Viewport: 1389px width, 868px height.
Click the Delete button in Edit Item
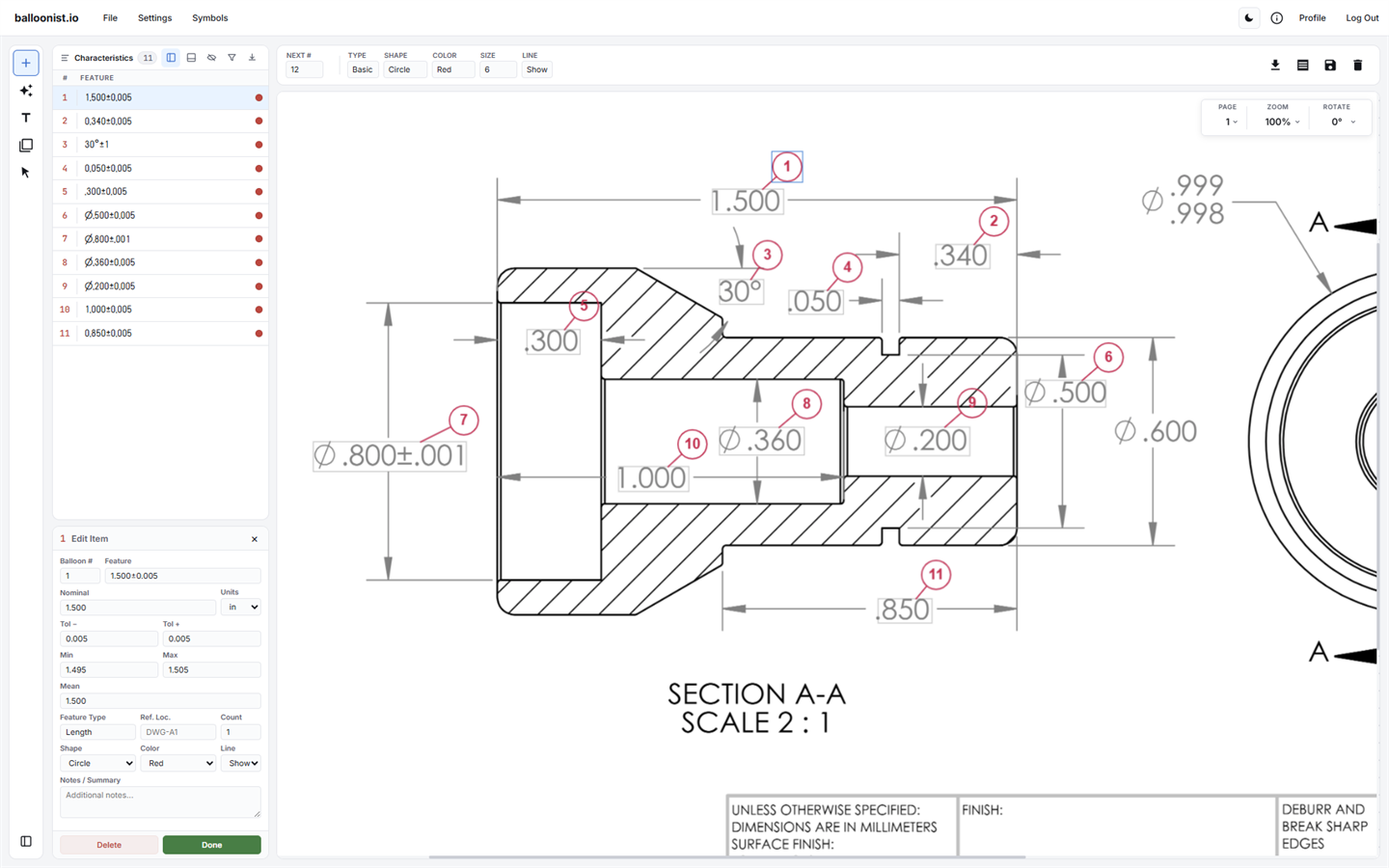[x=109, y=845]
